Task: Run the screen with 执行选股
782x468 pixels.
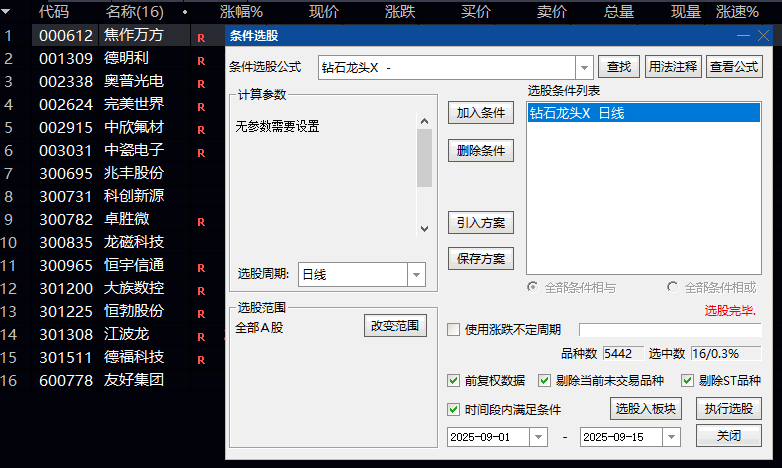Action: click(x=729, y=409)
